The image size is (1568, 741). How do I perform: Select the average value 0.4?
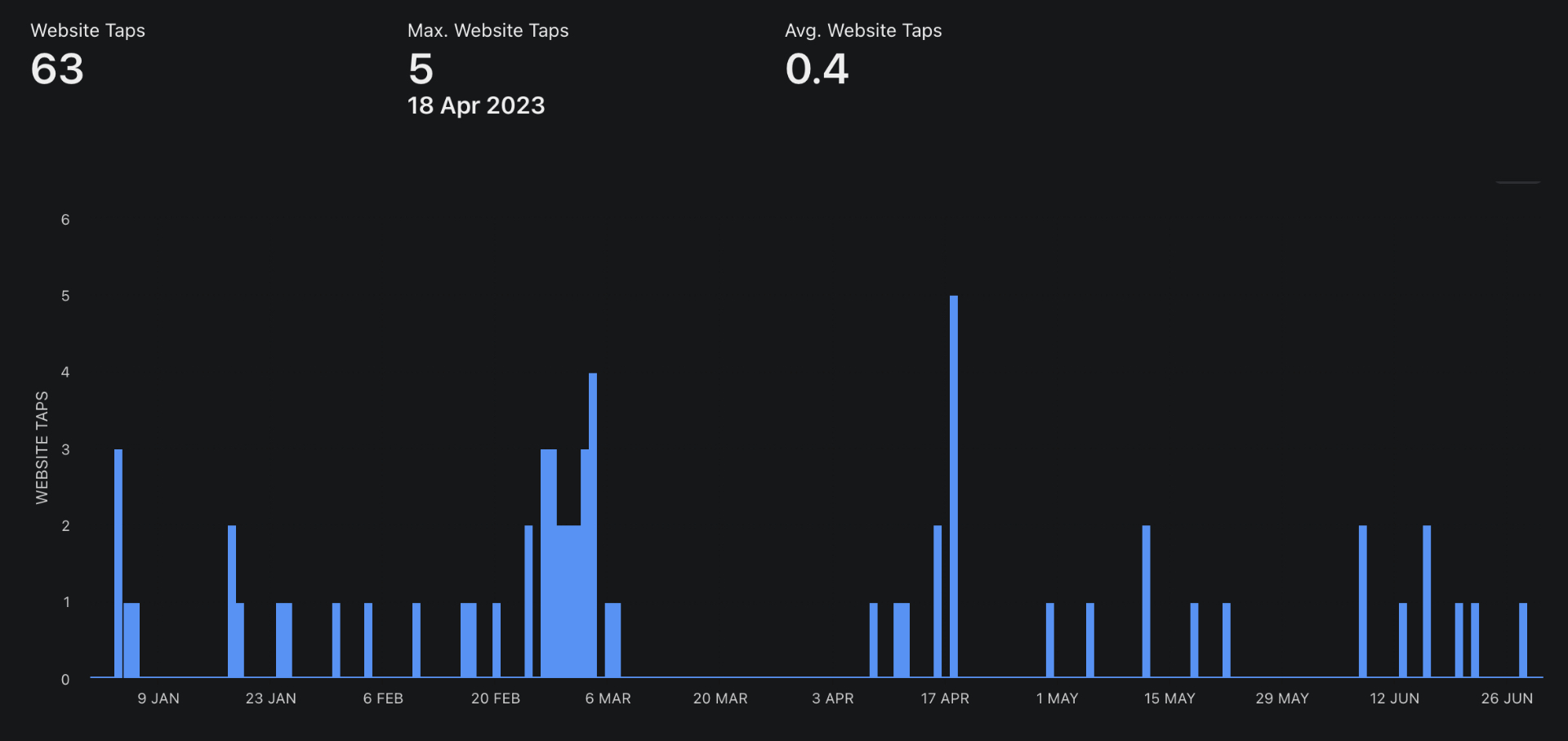(x=817, y=69)
